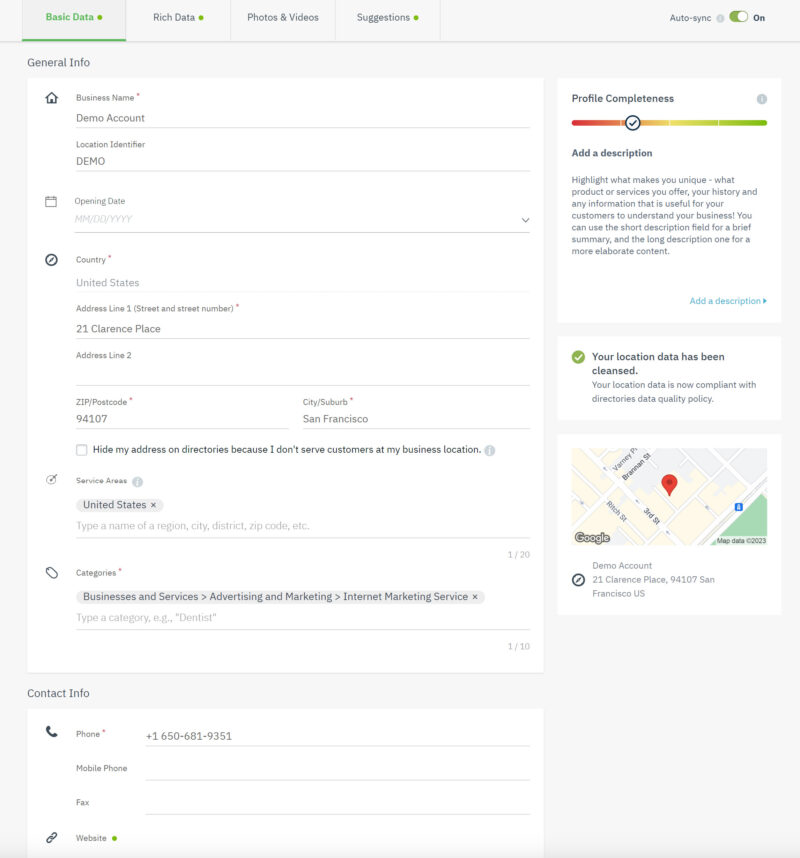The height and width of the screenshot is (858, 800).
Task: Expand the Opening Date dropdown chevron
Action: pyautogui.click(x=525, y=220)
